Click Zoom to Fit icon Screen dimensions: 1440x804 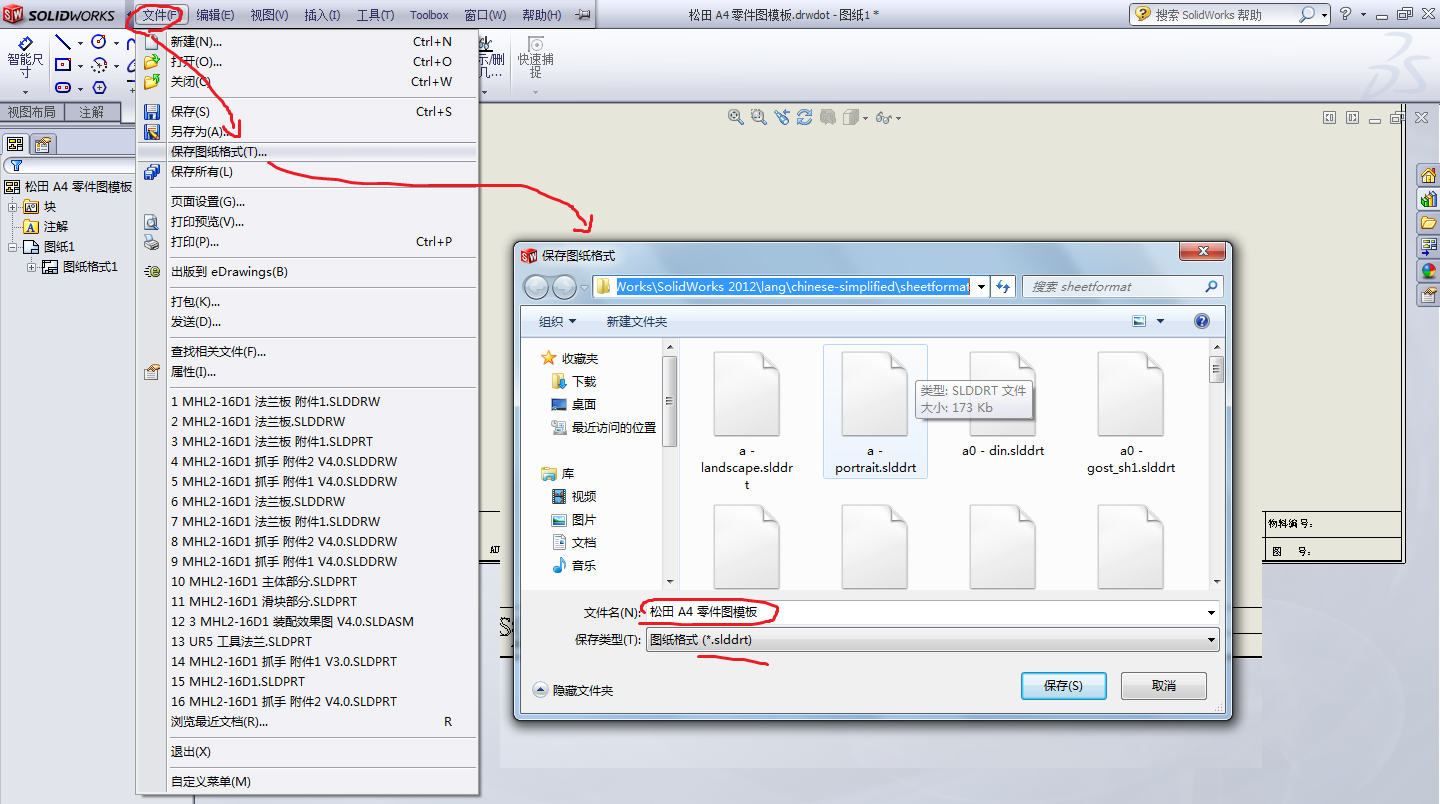[736, 117]
